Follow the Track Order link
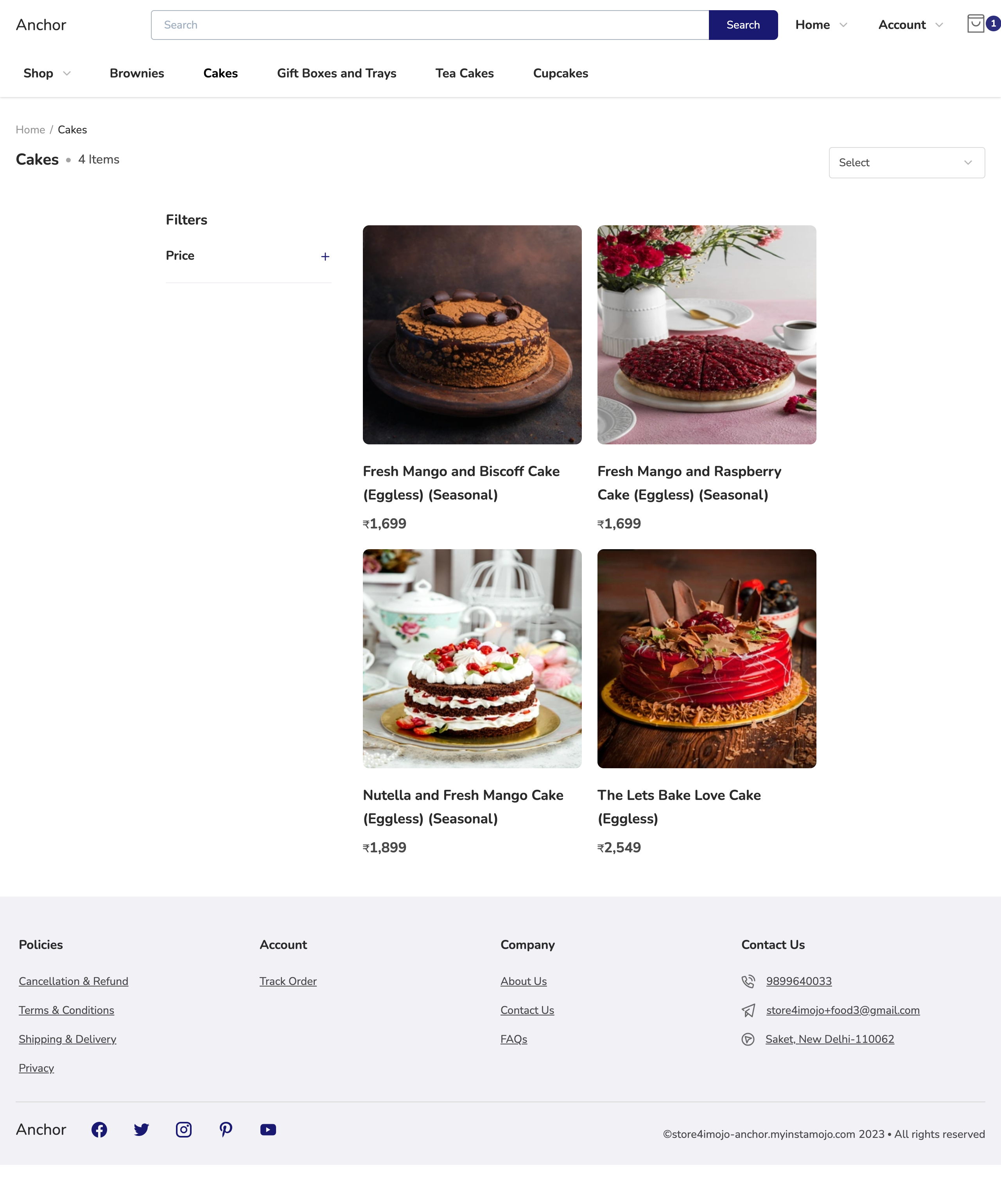 tap(288, 981)
